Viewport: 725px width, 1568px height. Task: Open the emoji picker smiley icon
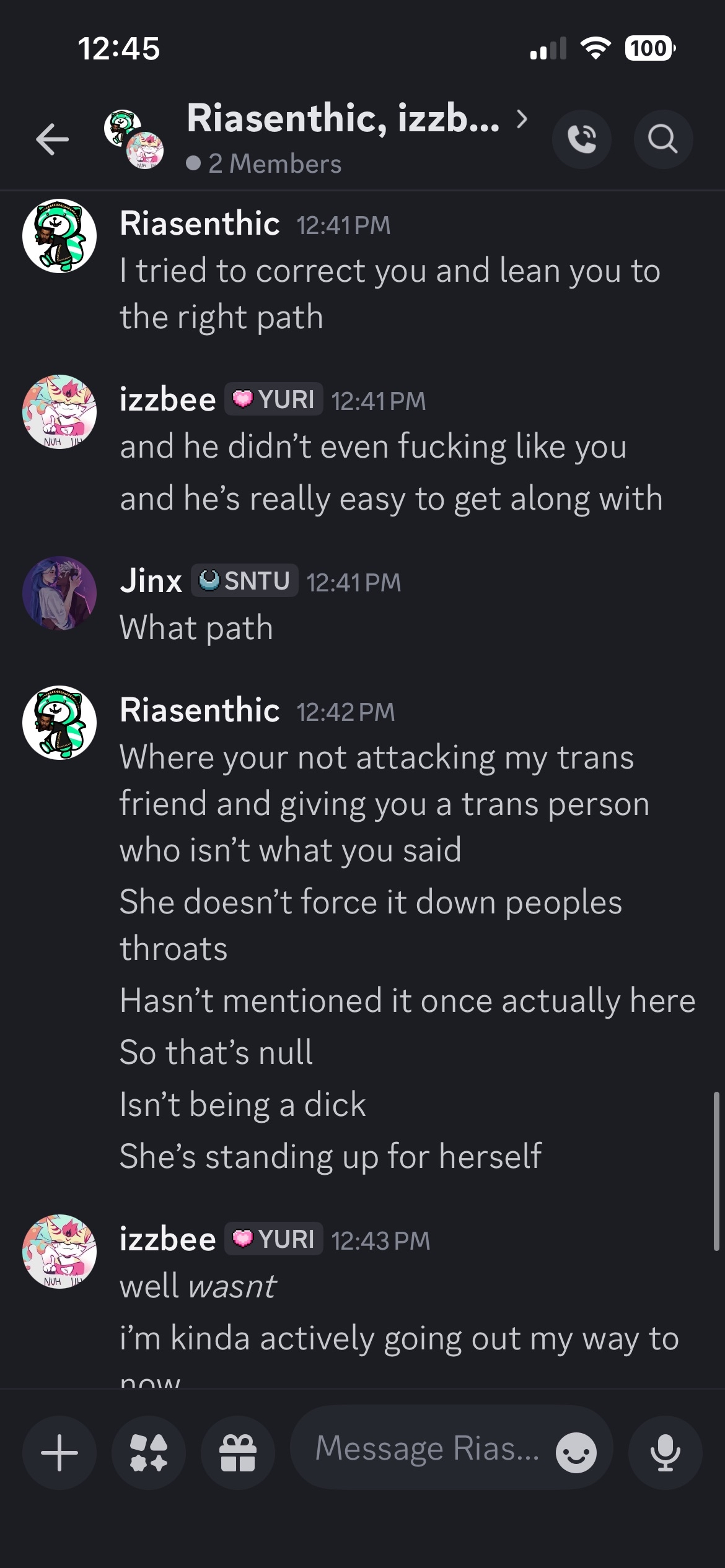coord(576,1452)
